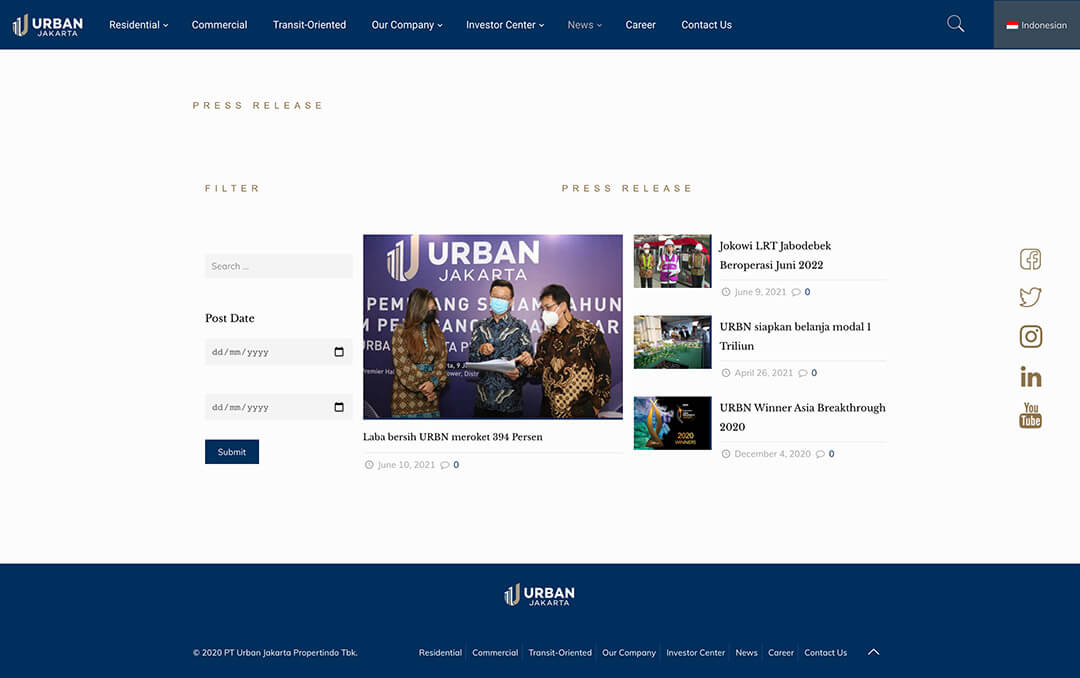
Task: Click the YouTube social icon
Action: point(1030,415)
